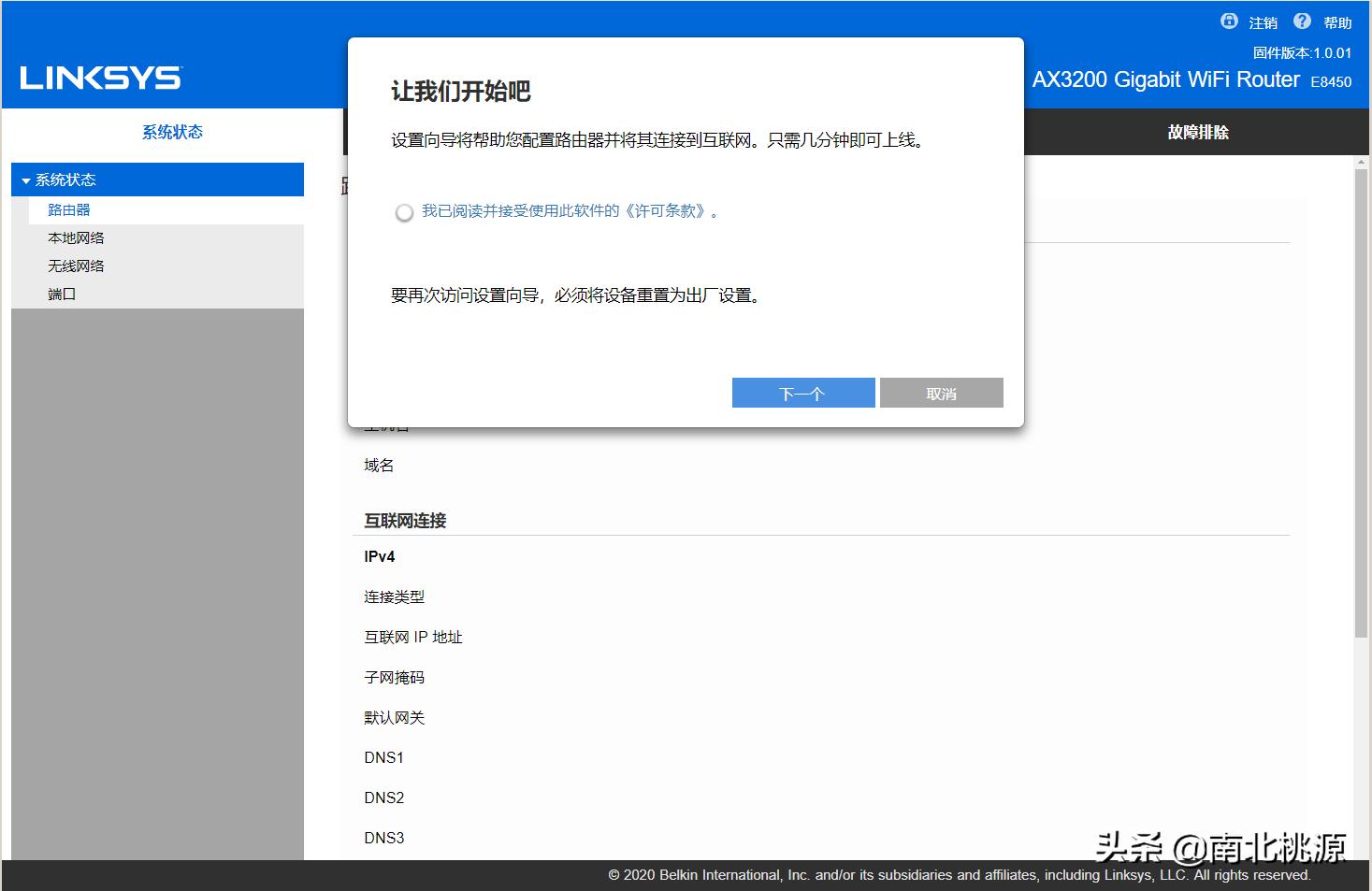Click the IPv4 label under 互联网连接
Image resolution: width=1372 pixels, height=891 pixels.
379,556
